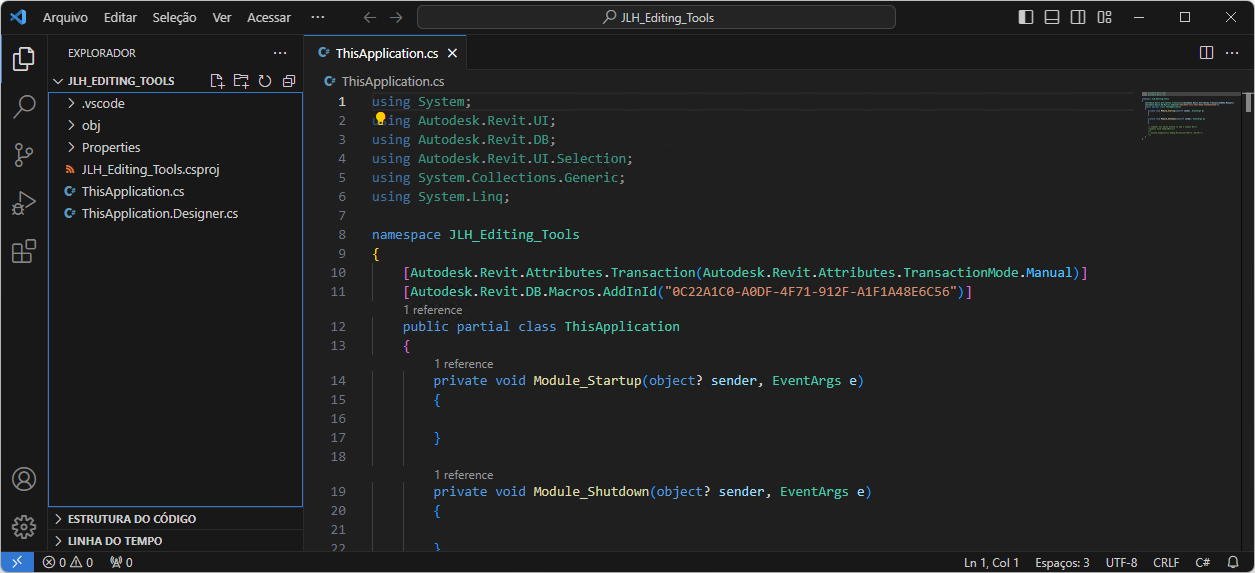The height and width of the screenshot is (573, 1255).
Task: Collapse the JLH_EDITING_TOOLS root section
Action: pos(121,81)
